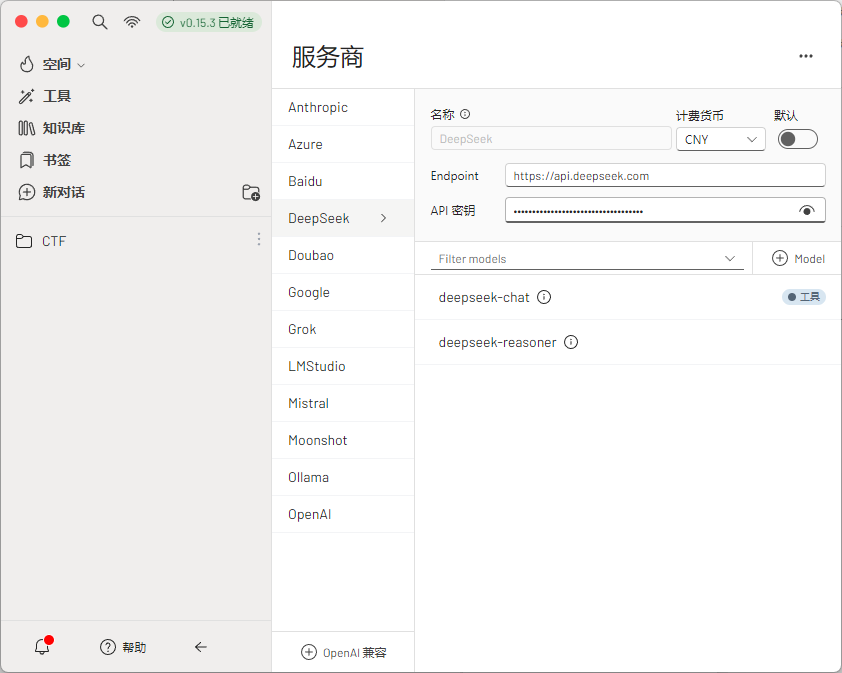
Task: Click the DeepSeek provider chevron
Action: tap(383, 218)
